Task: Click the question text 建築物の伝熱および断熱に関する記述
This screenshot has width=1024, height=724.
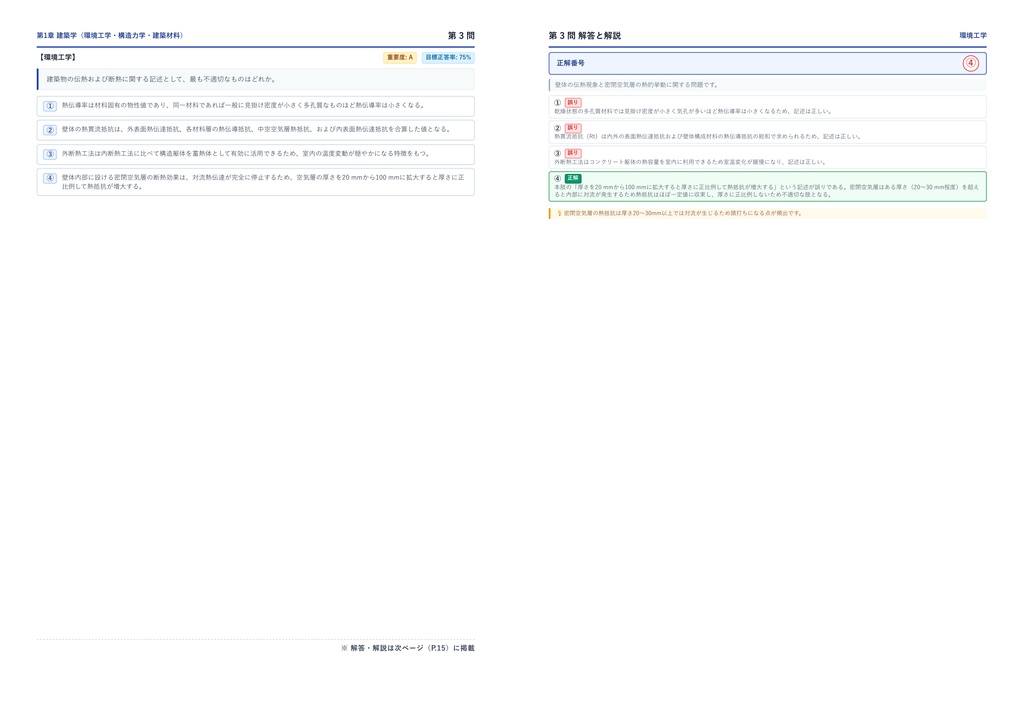Action: coord(162,79)
